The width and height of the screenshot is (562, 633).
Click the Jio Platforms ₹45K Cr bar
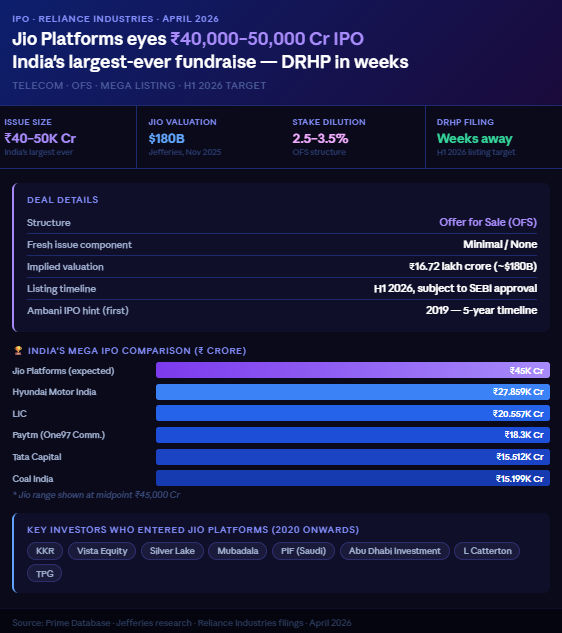(x=353, y=370)
